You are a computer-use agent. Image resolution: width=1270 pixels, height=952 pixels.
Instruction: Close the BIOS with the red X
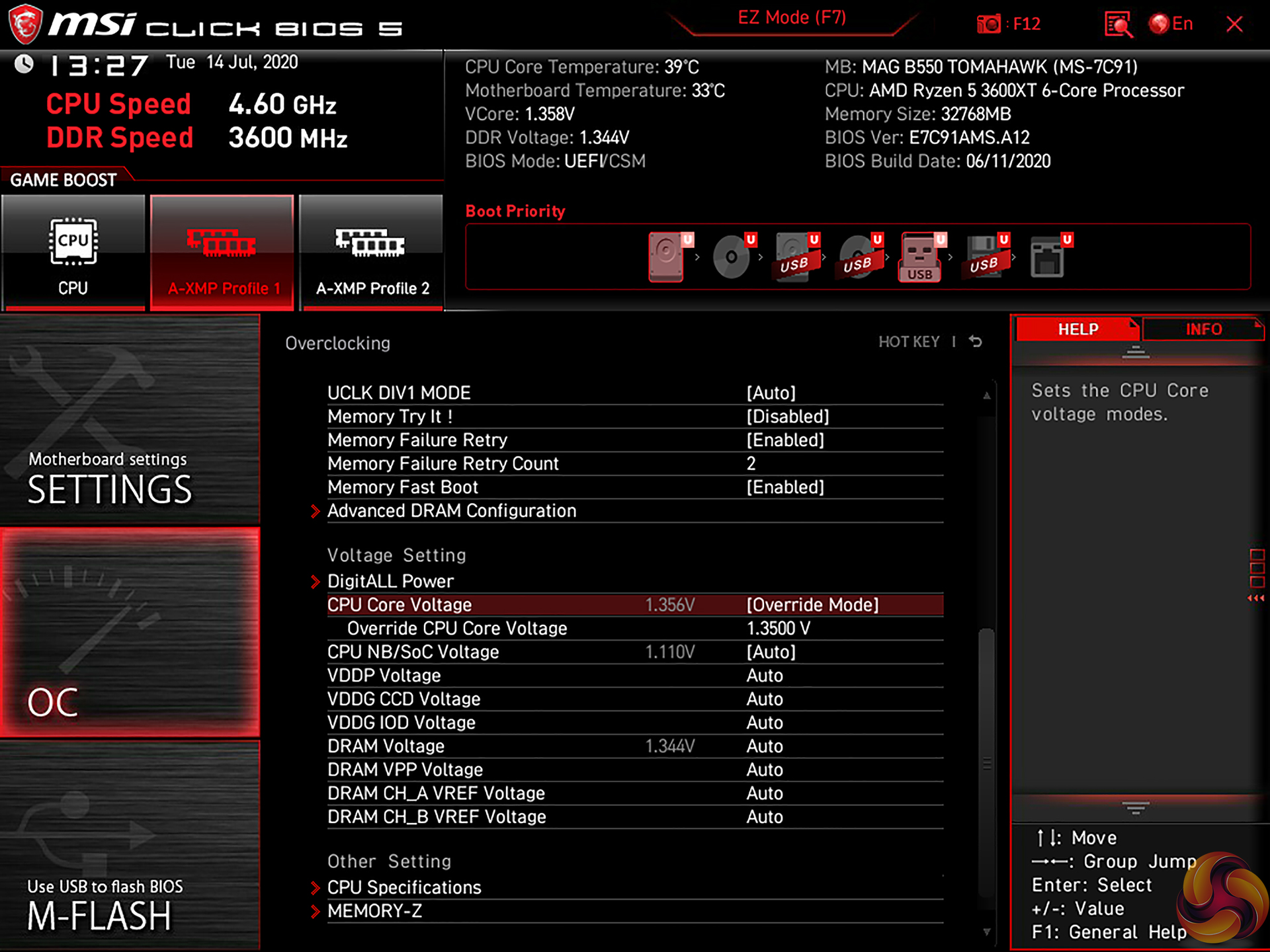1234,24
